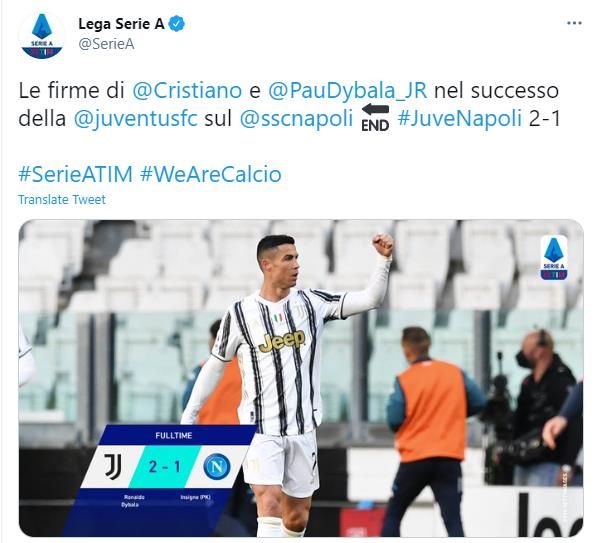
Task: Click the Lega Serie A display name
Action: (121, 24)
